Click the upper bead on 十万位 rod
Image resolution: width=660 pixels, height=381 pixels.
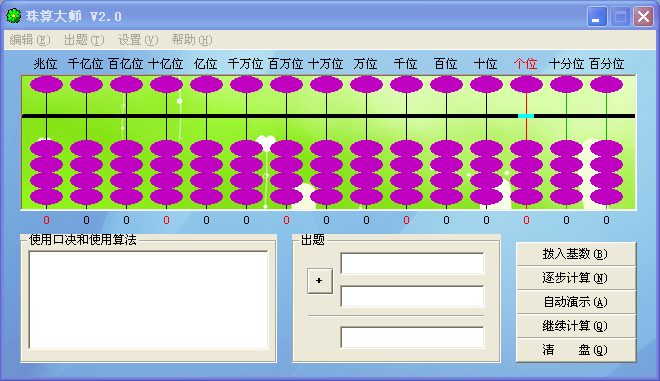point(326,84)
